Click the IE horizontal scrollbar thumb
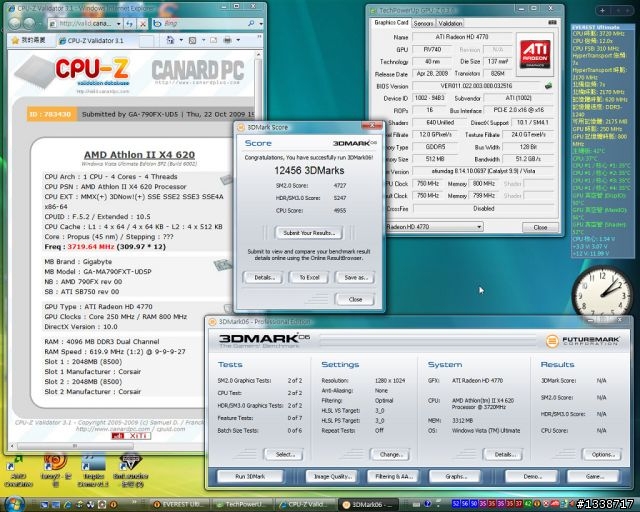 point(75,446)
